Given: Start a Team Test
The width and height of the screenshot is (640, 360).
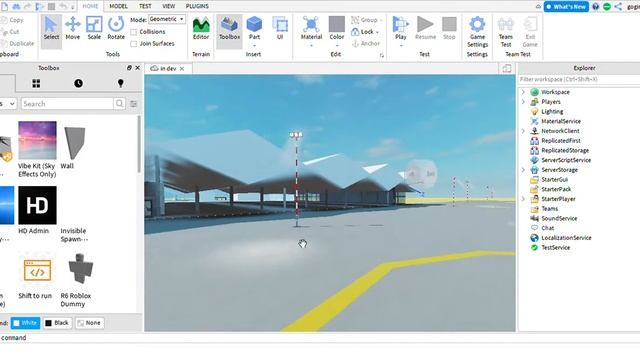Looking at the screenshot, I should [x=506, y=32].
